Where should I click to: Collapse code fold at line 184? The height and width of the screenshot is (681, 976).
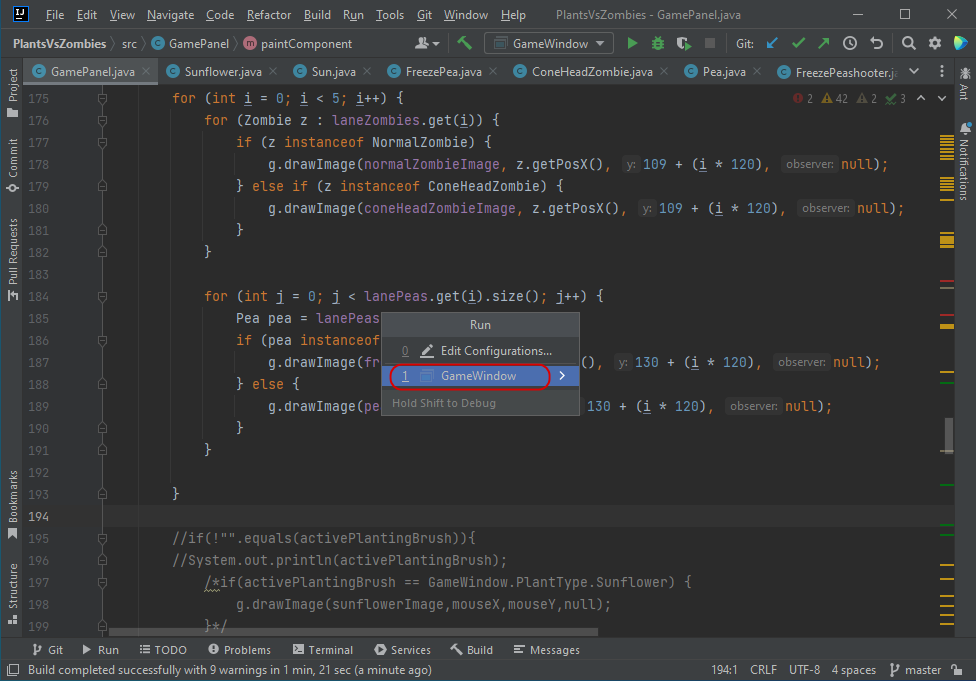(102, 296)
